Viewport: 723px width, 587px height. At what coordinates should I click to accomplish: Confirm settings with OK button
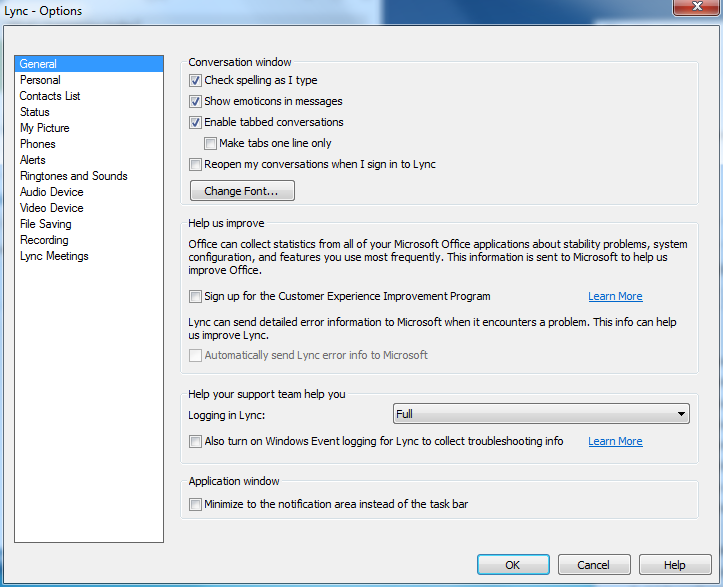[513, 565]
